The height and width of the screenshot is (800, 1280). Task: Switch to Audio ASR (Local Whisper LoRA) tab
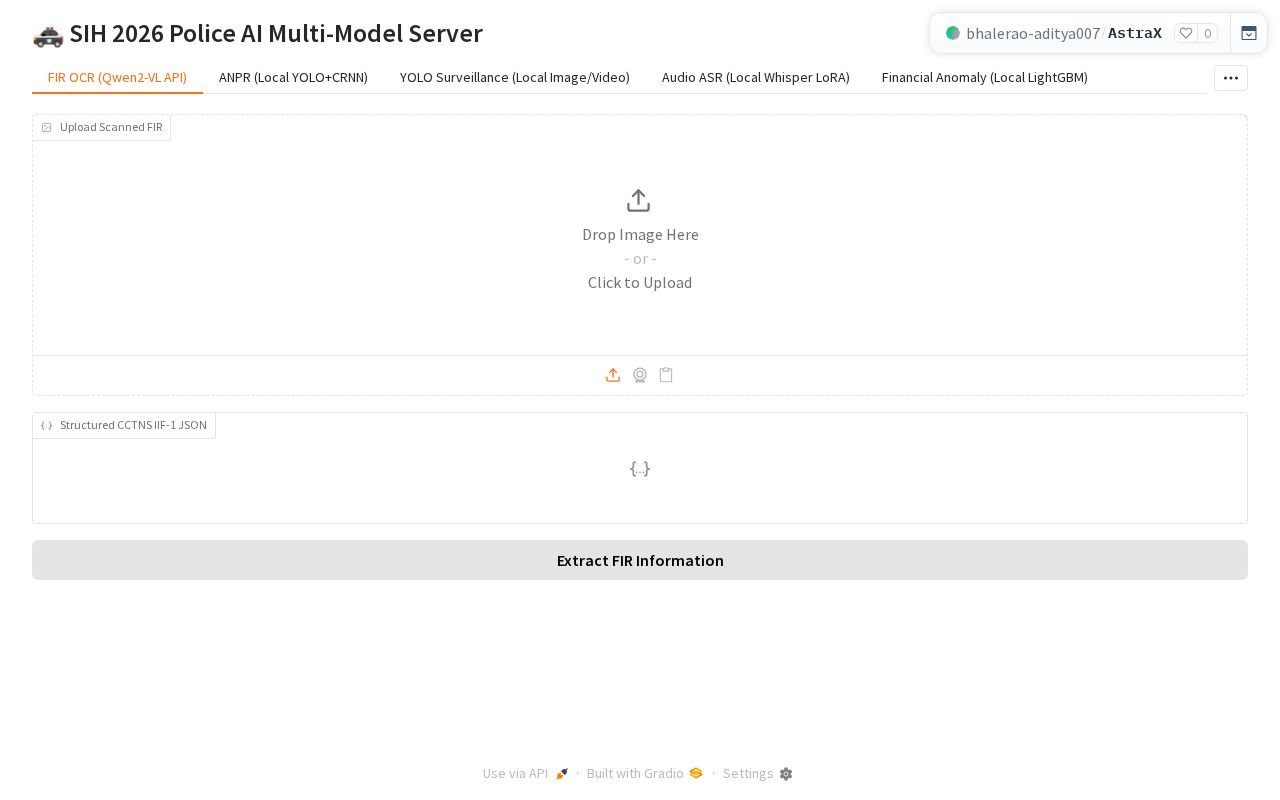(756, 77)
